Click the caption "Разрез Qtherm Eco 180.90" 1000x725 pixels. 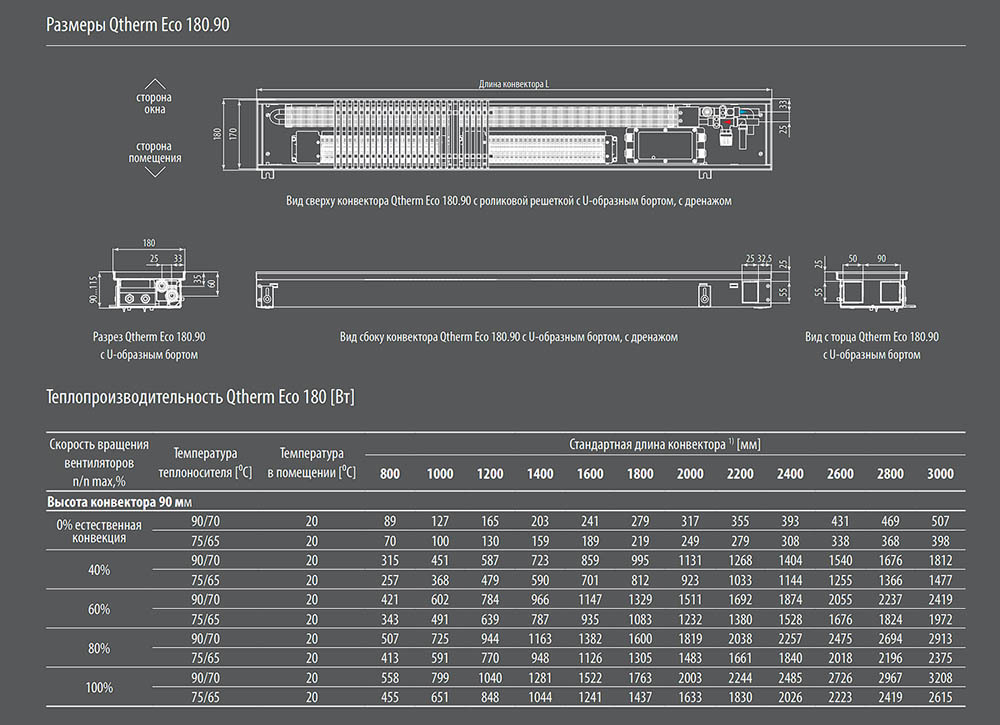149,337
